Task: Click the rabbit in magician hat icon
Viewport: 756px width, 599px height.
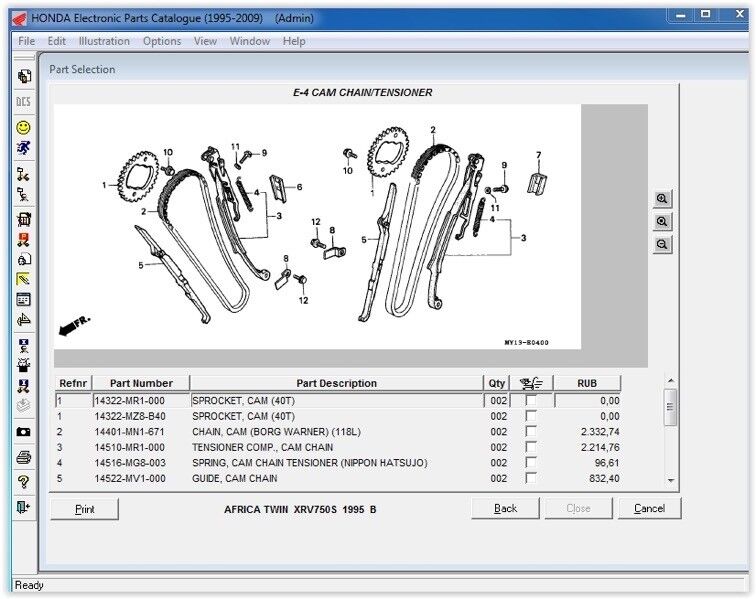Action: (x=24, y=365)
